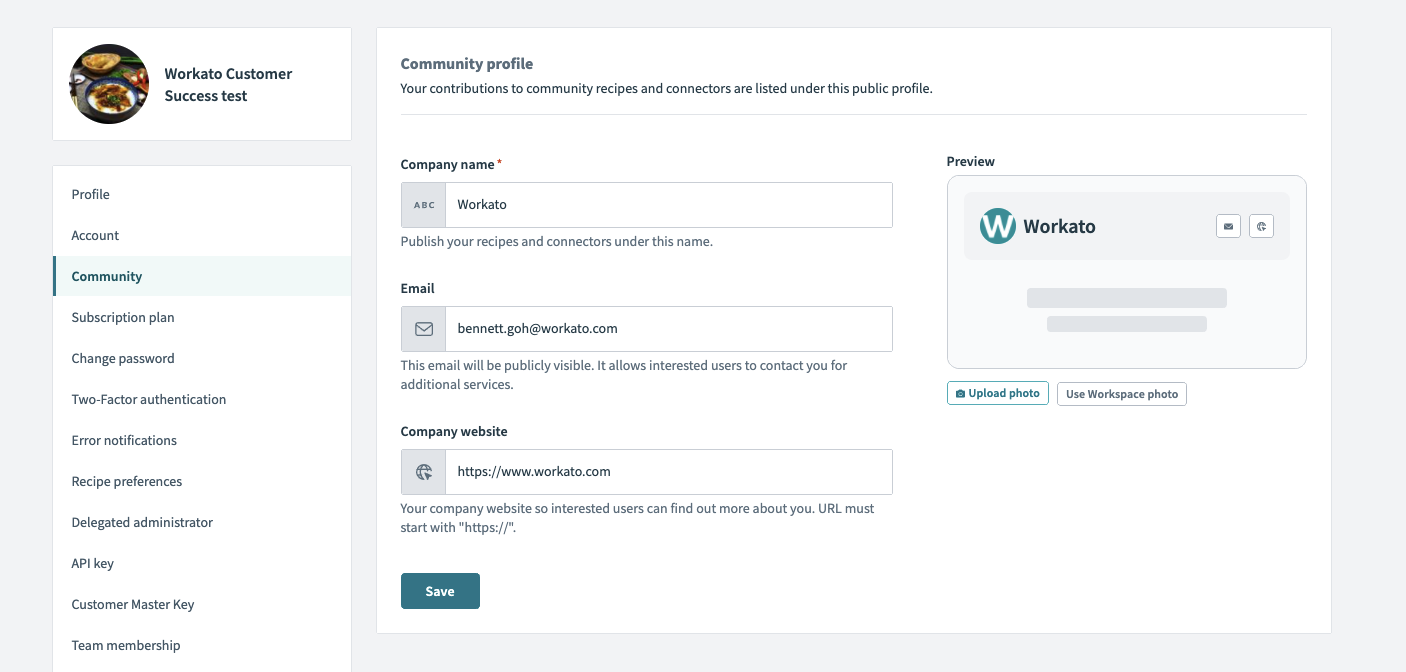Open the Account settings section

95,235
